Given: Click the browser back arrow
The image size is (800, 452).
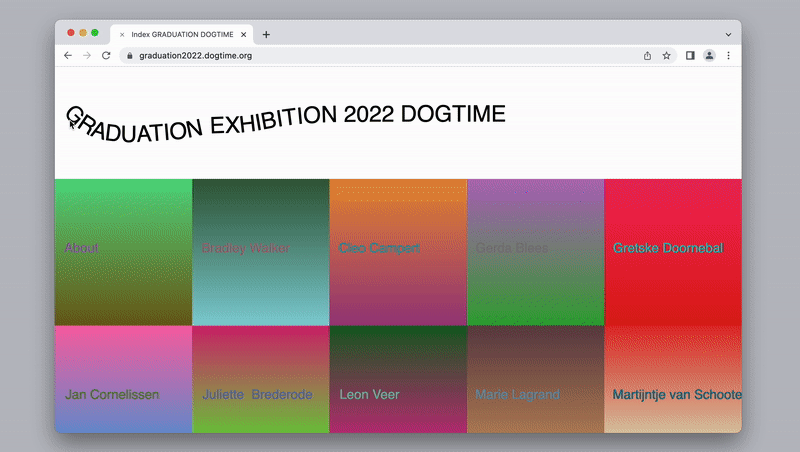Looking at the screenshot, I should click(x=68, y=56).
